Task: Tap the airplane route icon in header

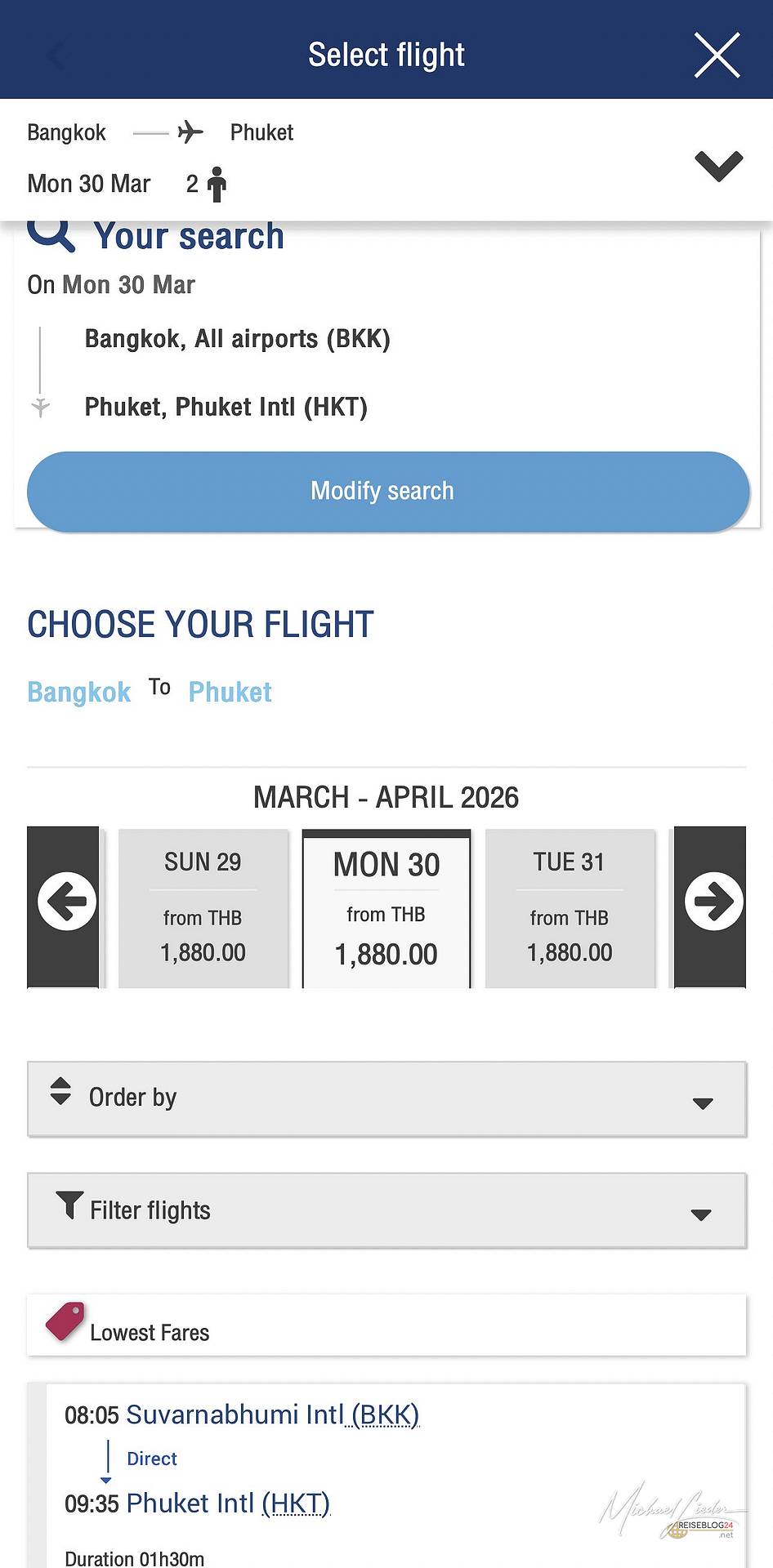Action: pyautogui.click(x=190, y=131)
